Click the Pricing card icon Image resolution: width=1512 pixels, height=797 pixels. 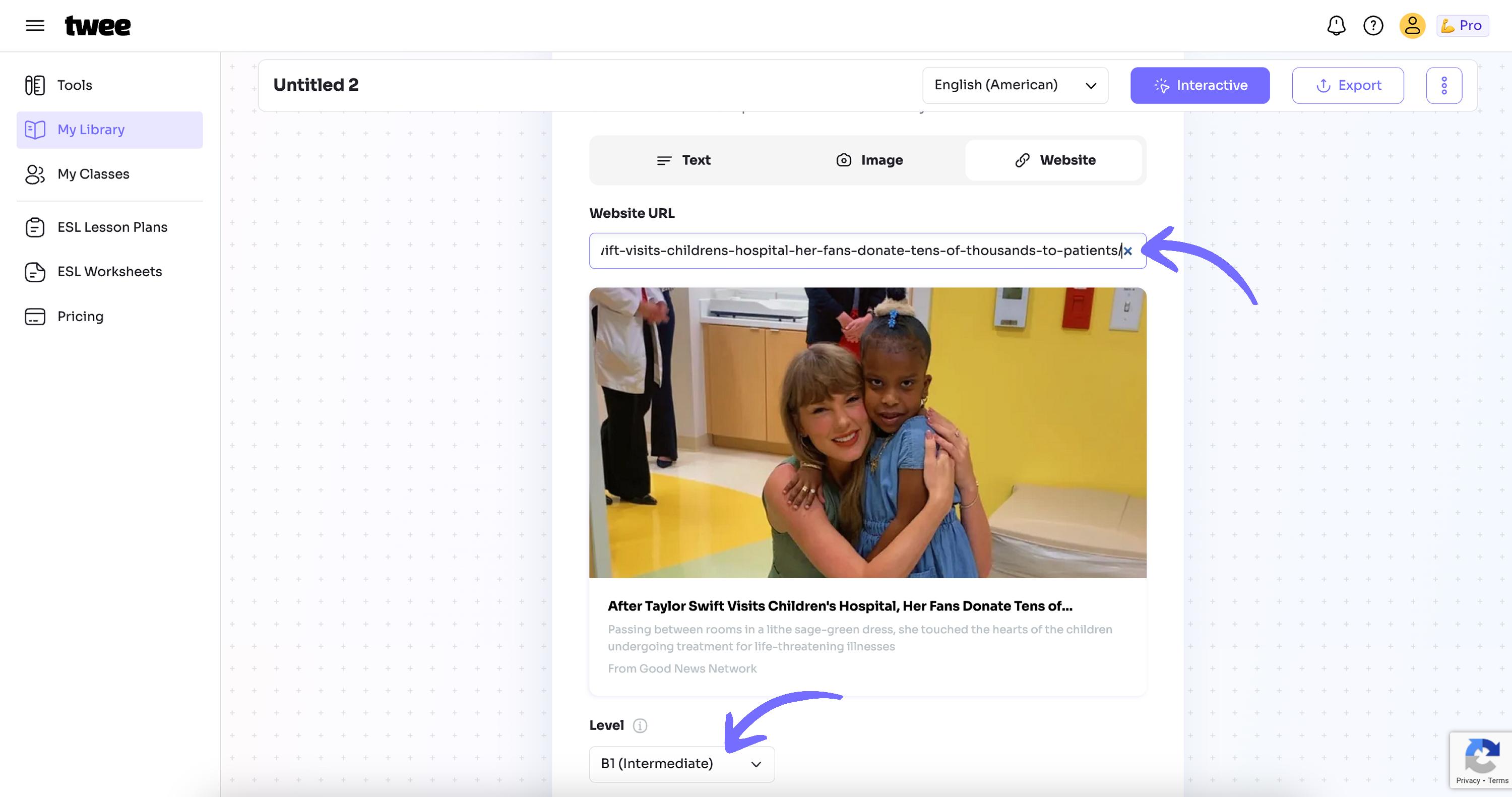[35, 317]
